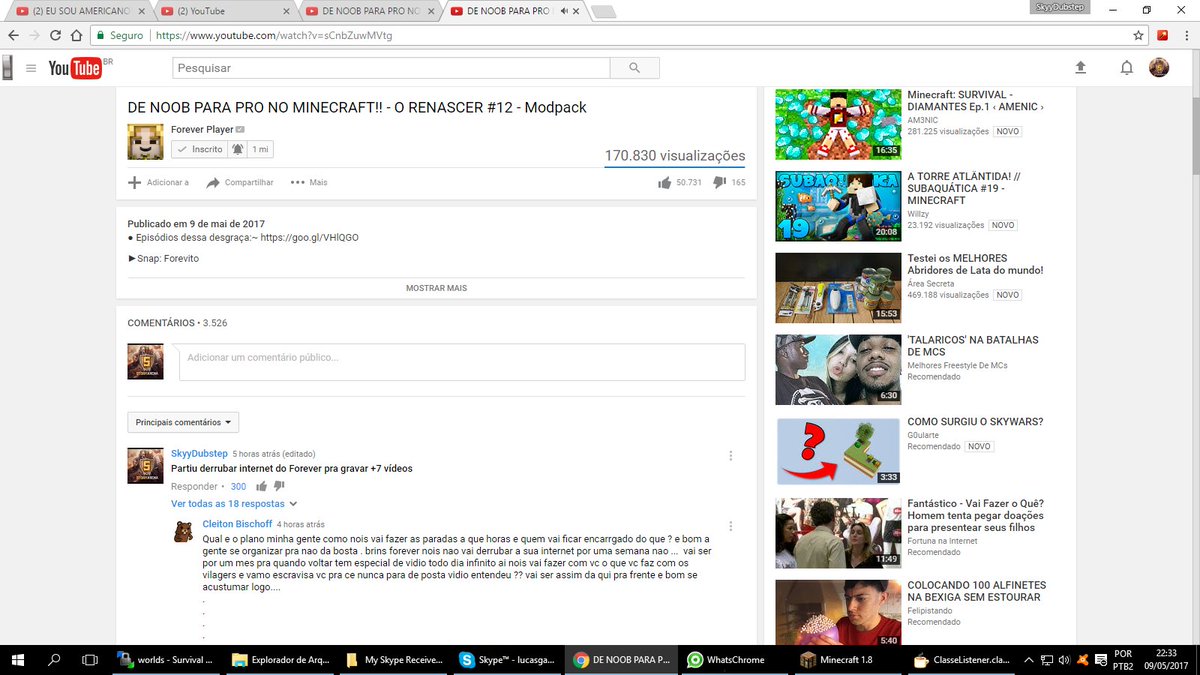Open the goo.gl/VHlQGO link in the description

[309, 238]
